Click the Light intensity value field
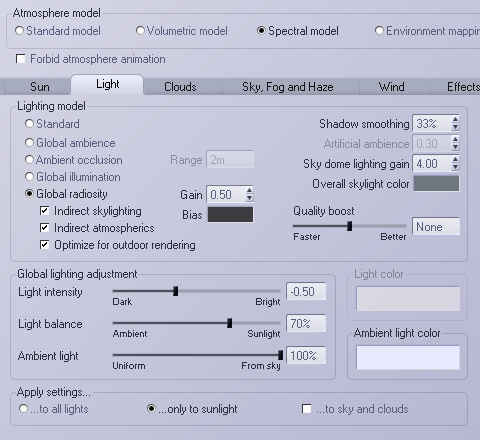 [306, 292]
